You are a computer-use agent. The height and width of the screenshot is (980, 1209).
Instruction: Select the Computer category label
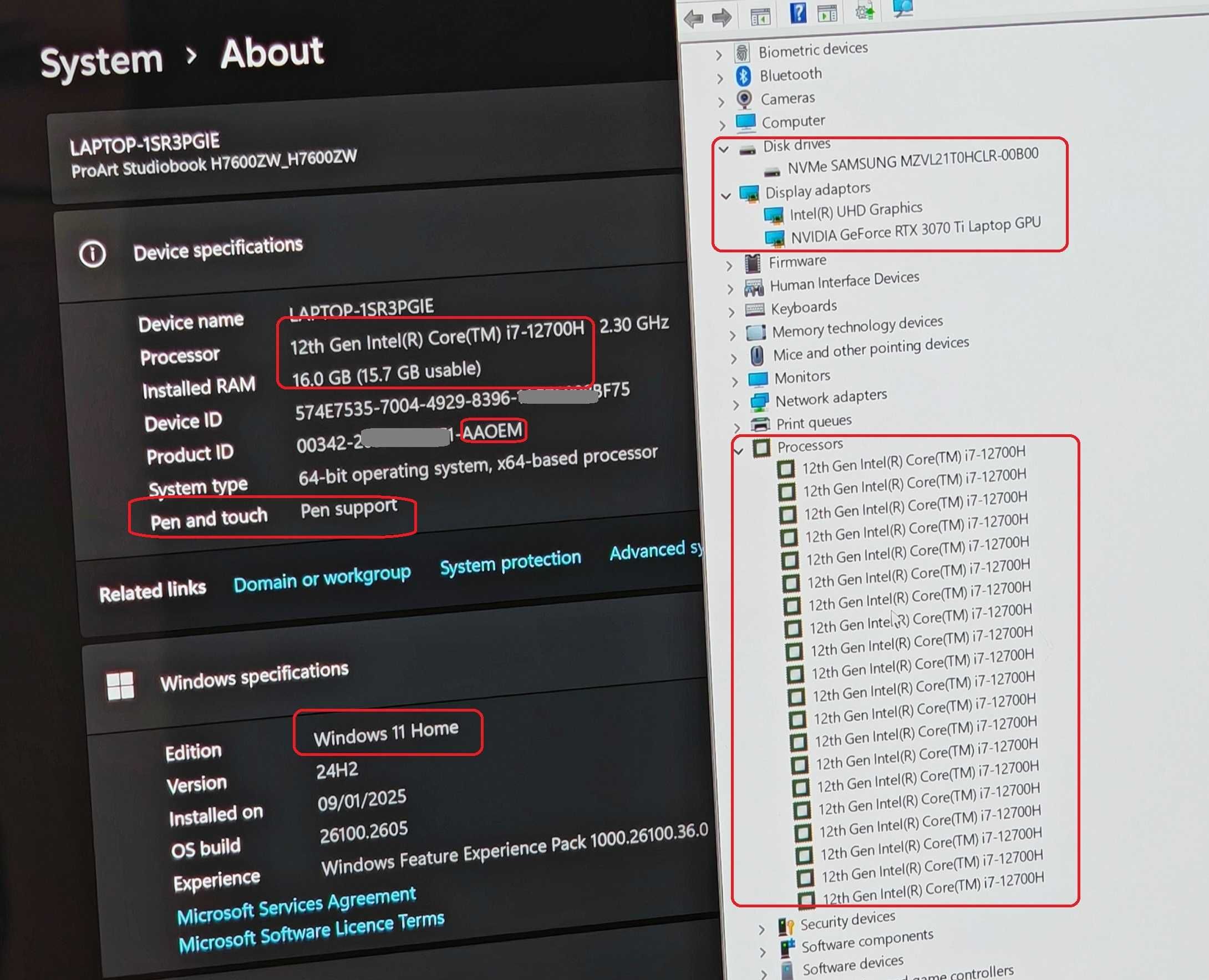tap(793, 121)
